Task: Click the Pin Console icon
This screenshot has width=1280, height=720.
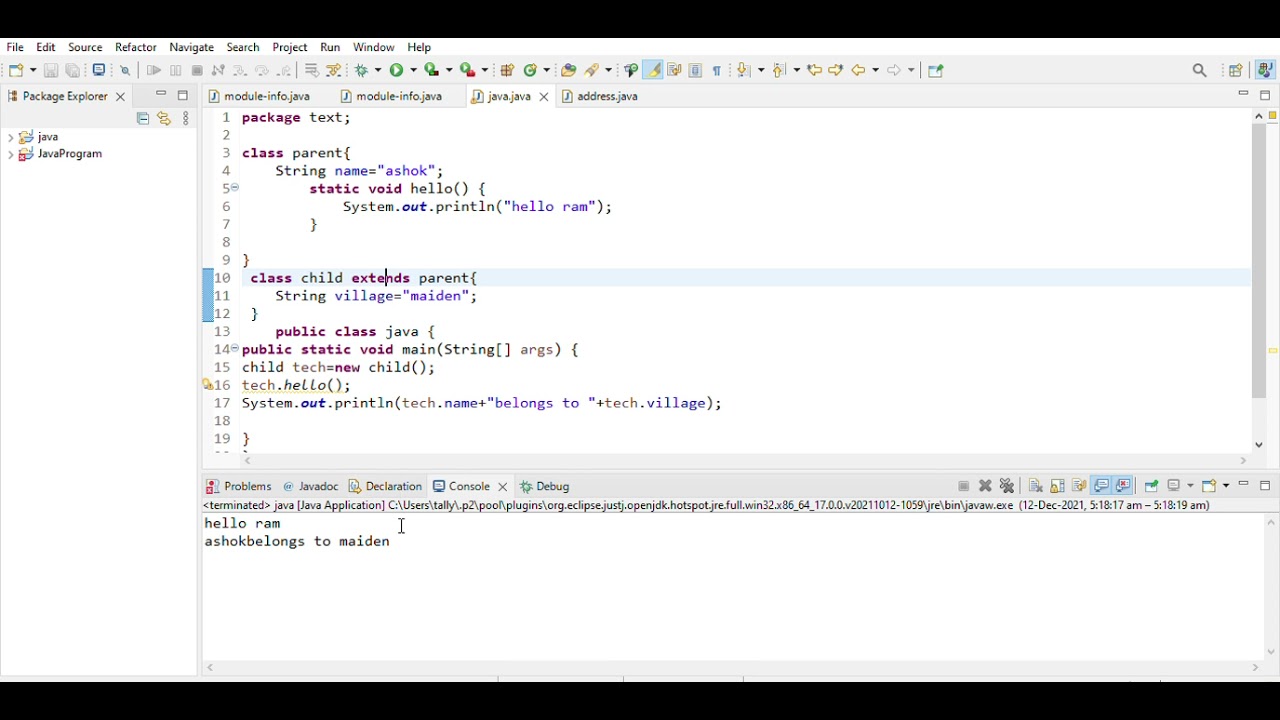Action: tap(1151, 486)
